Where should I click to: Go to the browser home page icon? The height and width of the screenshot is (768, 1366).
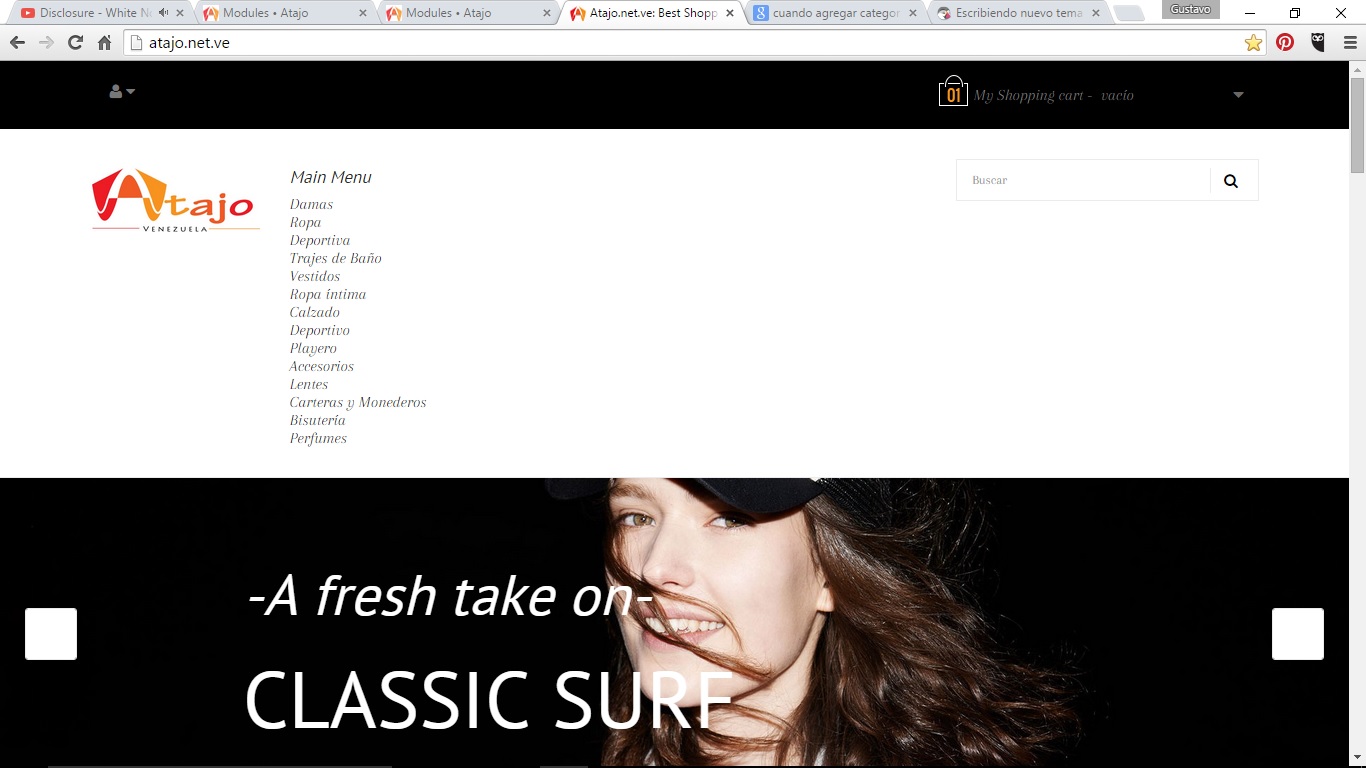(104, 43)
